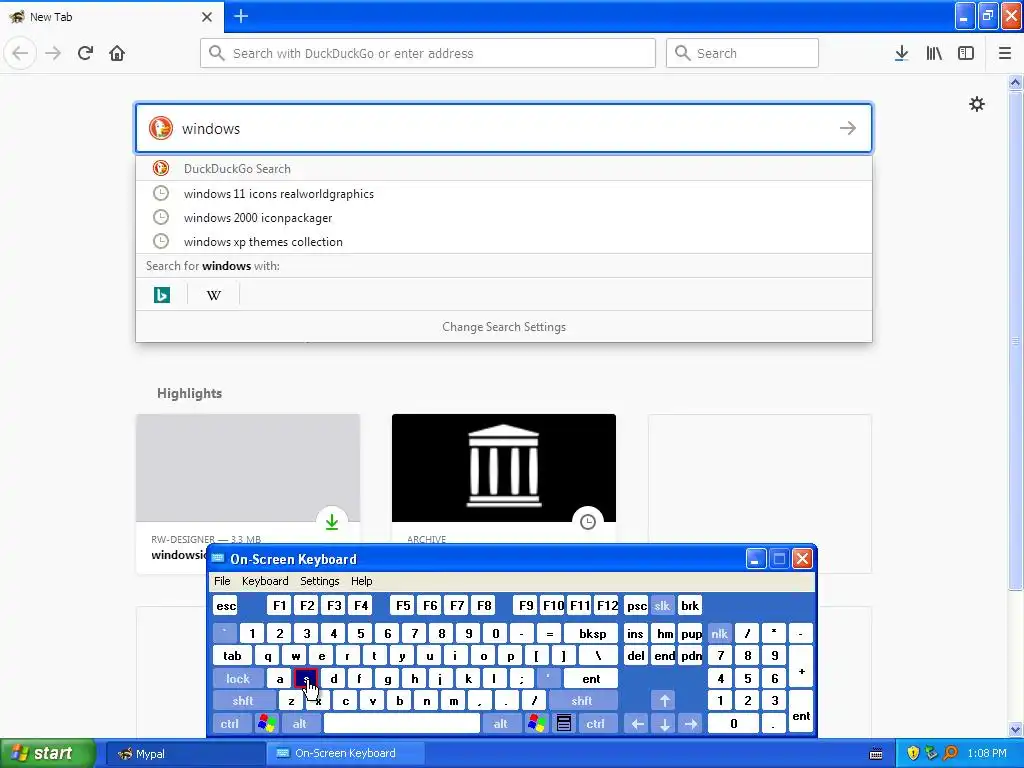1024x768 pixels.
Task: Toggle the left alt key
Action: (x=299, y=723)
